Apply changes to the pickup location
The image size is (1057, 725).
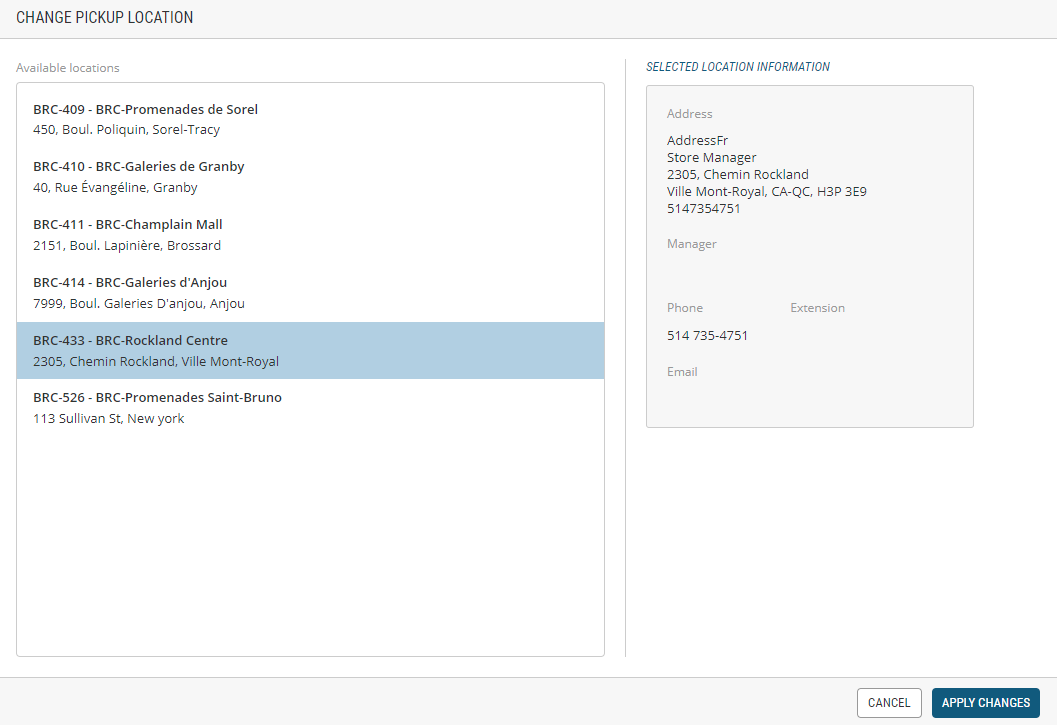(985, 703)
